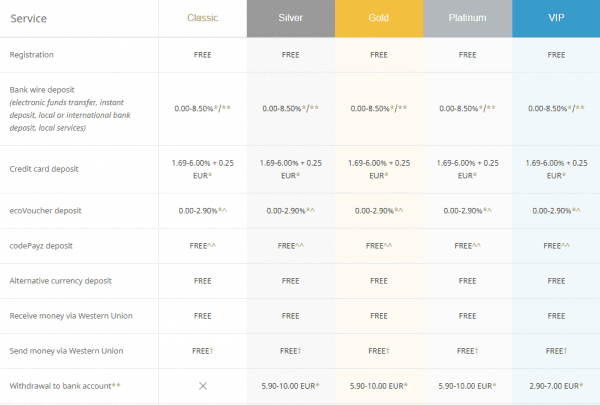Select the Classic column header
This screenshot has height=405, width=600.
202,19
